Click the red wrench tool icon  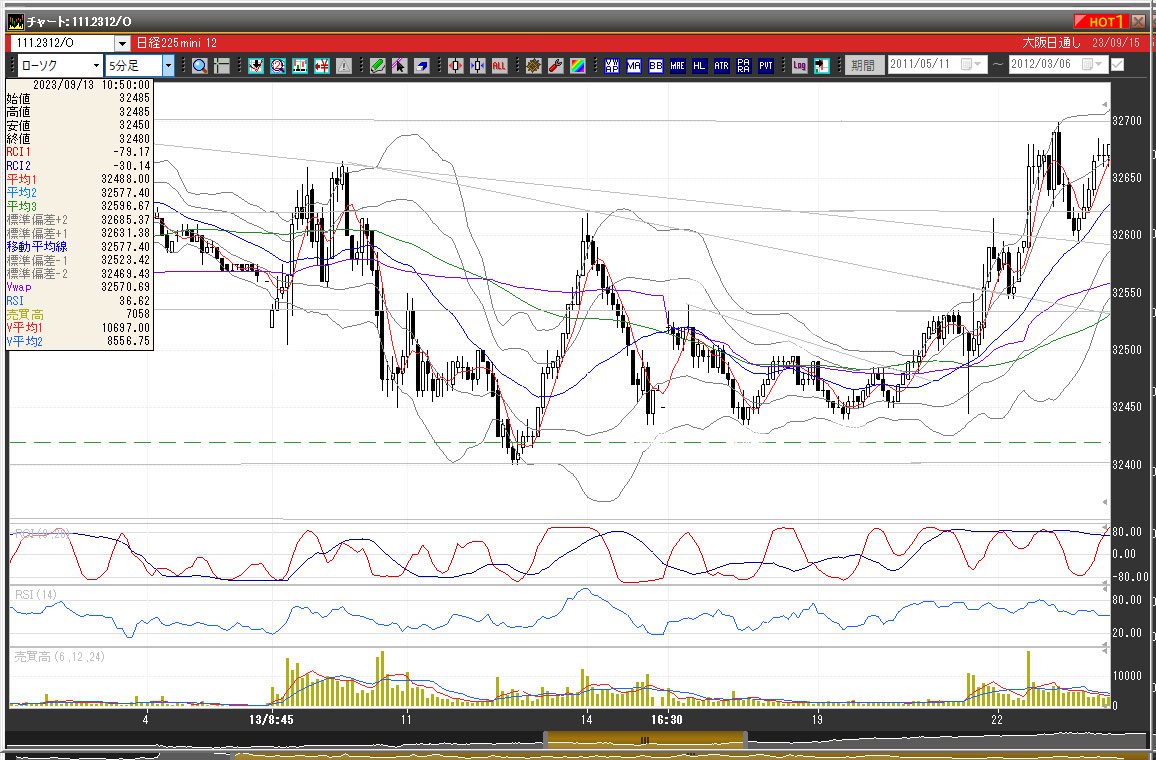556,66
